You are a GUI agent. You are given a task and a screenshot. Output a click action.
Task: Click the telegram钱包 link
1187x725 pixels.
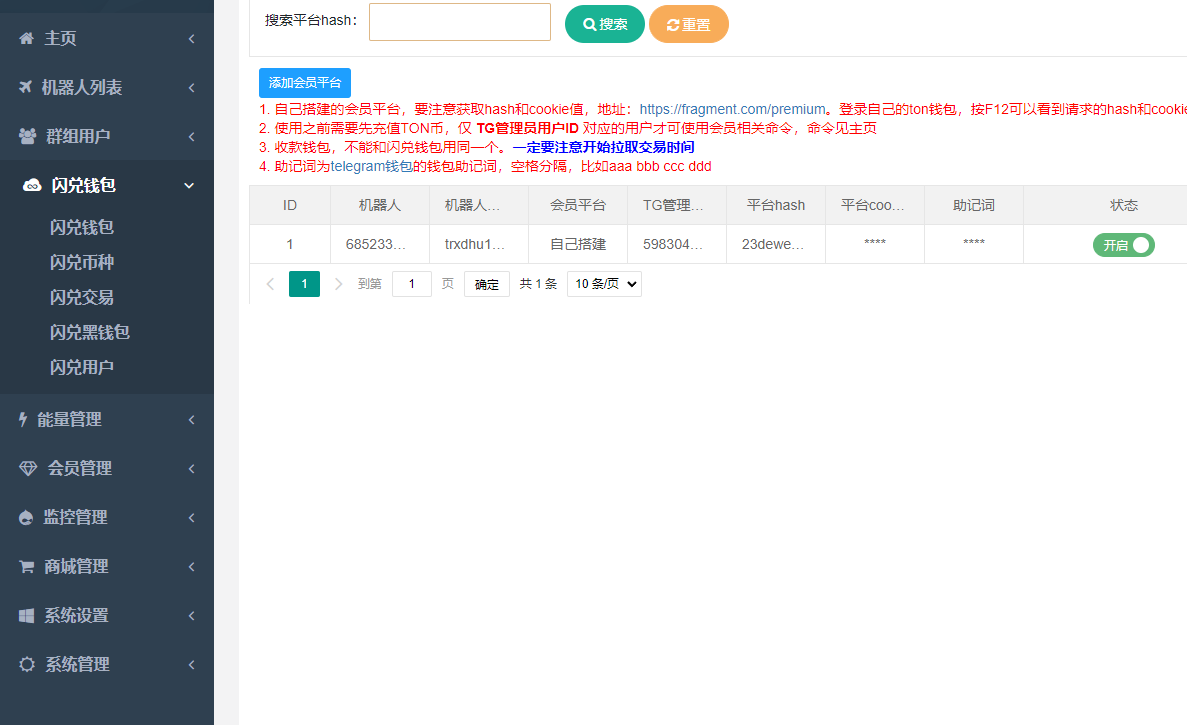[x=372, y=166]
